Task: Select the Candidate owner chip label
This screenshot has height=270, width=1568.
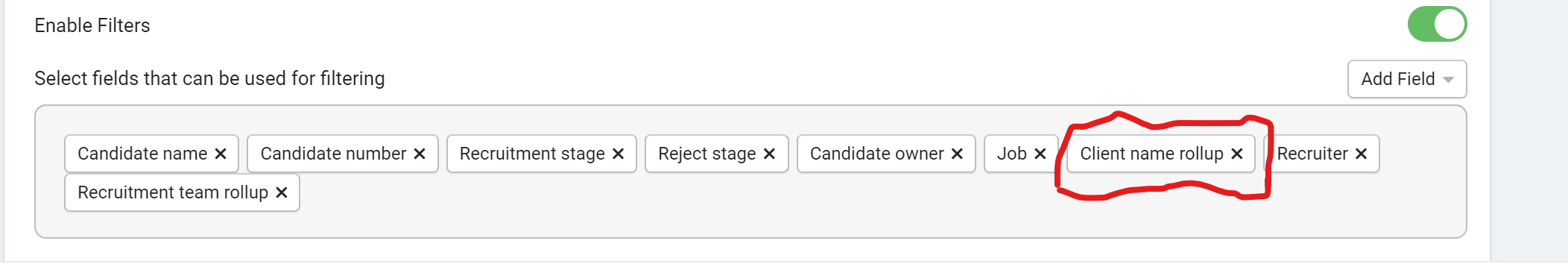Action: click(876, 154)
